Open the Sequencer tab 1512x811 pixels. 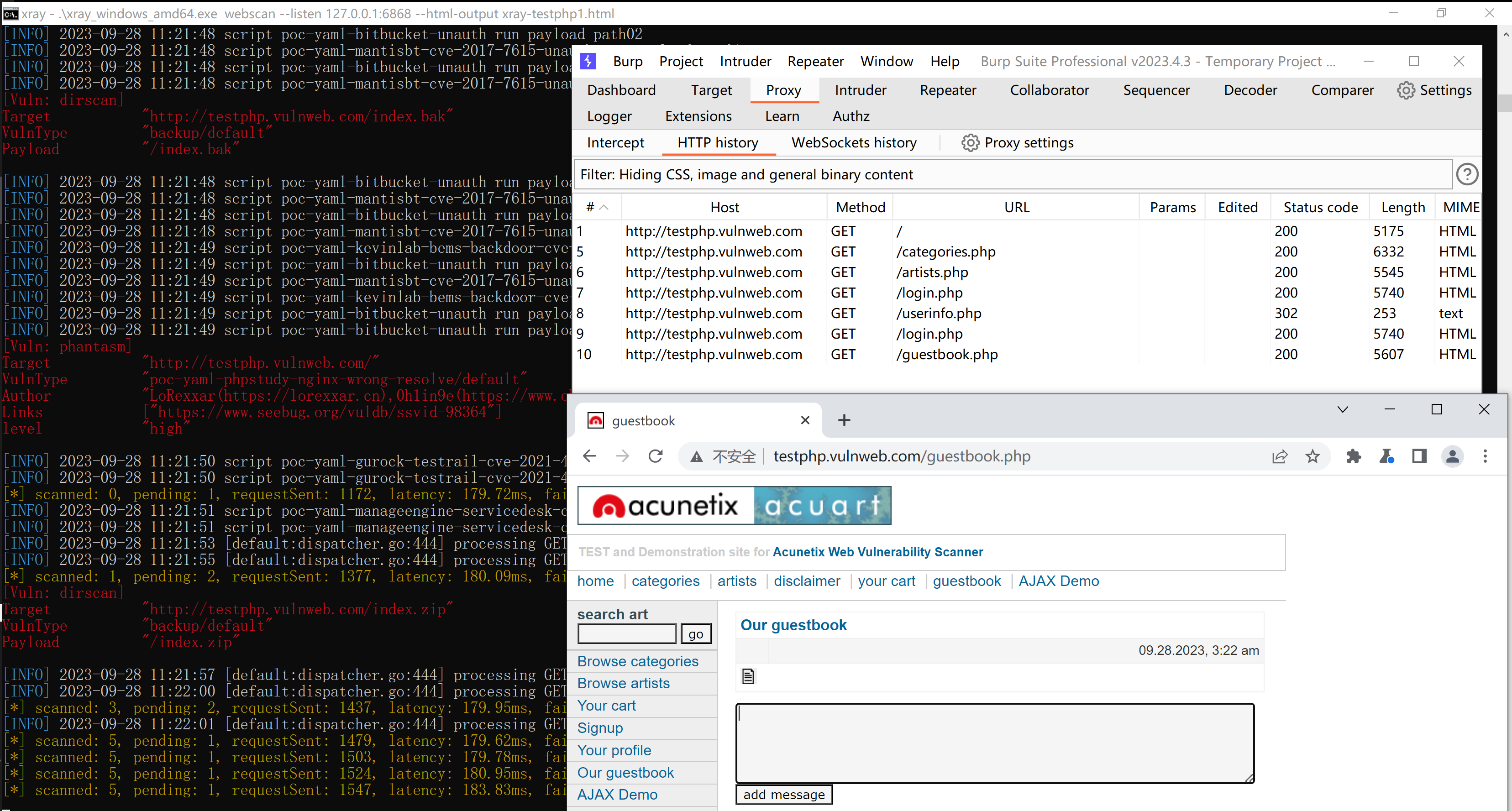[1156, 90]
